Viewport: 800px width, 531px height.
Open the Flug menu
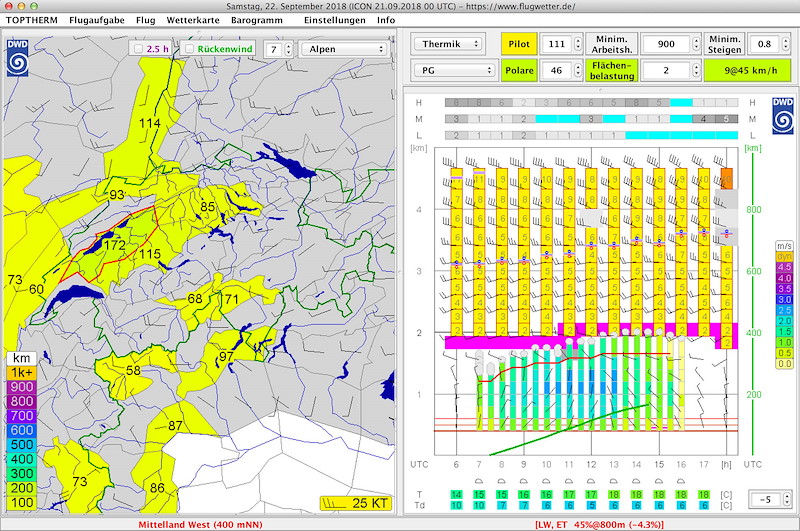click(x=145, y=20)
